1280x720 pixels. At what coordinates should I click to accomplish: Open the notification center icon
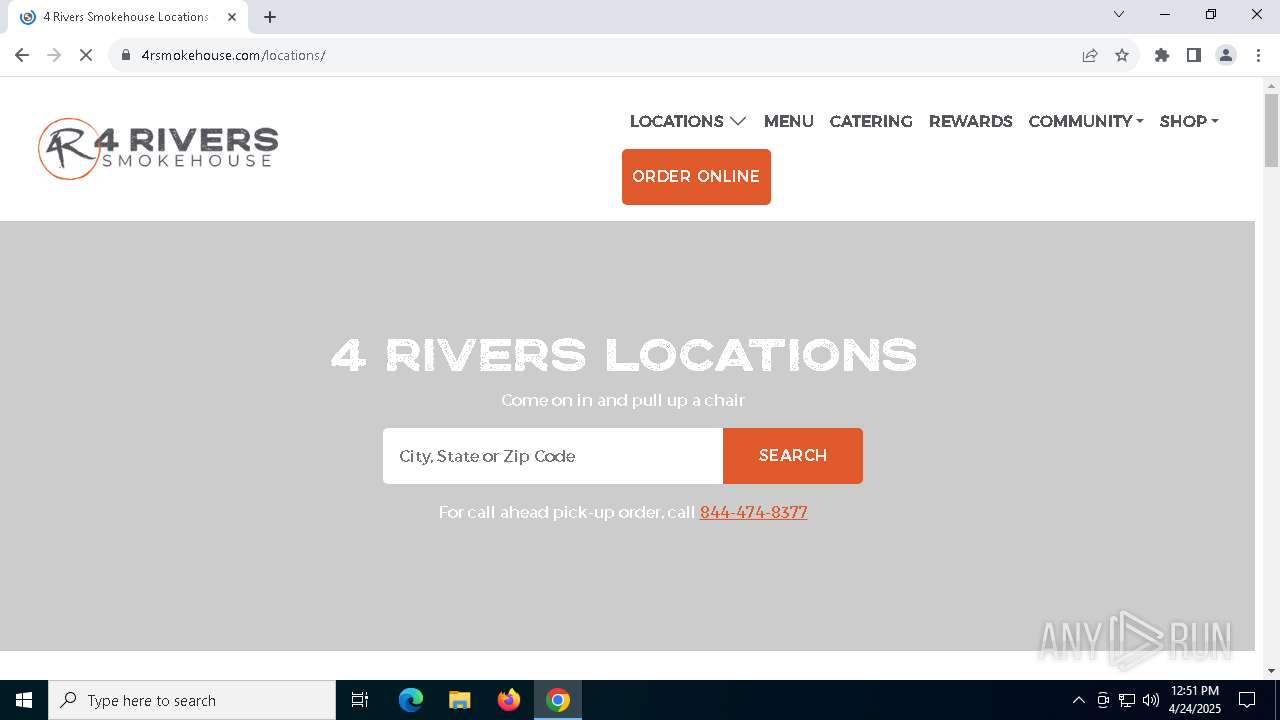[1247, 700]
